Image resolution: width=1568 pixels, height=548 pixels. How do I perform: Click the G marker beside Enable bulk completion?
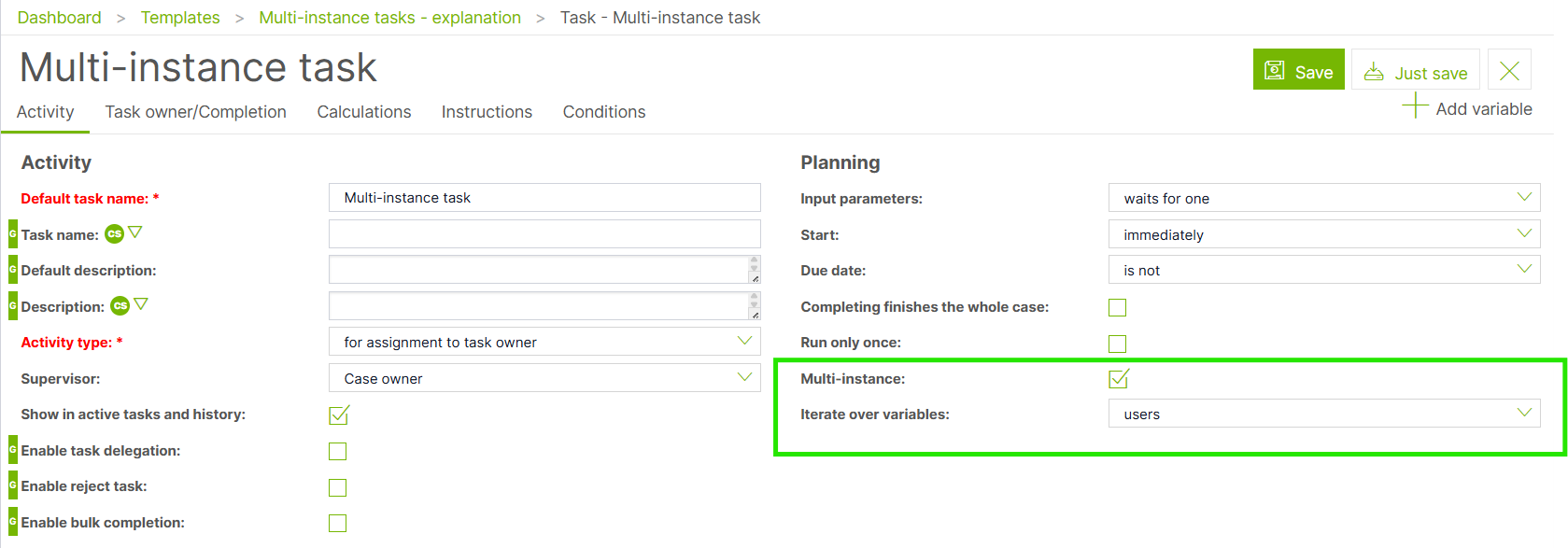point(13,523)
